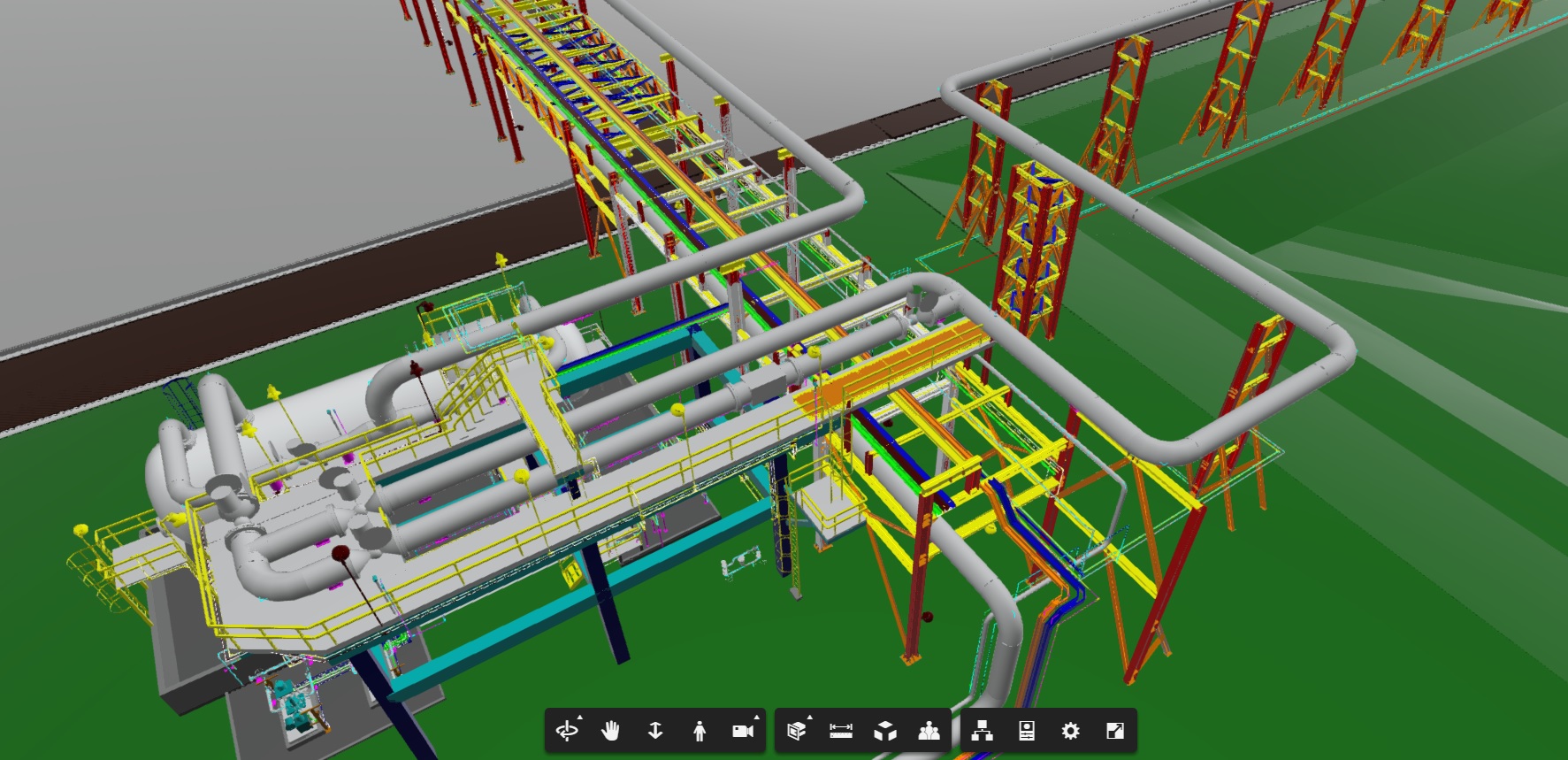Open viewer Settings gear
This screenshot has width=1568, height=760.
click(1070, 731)
